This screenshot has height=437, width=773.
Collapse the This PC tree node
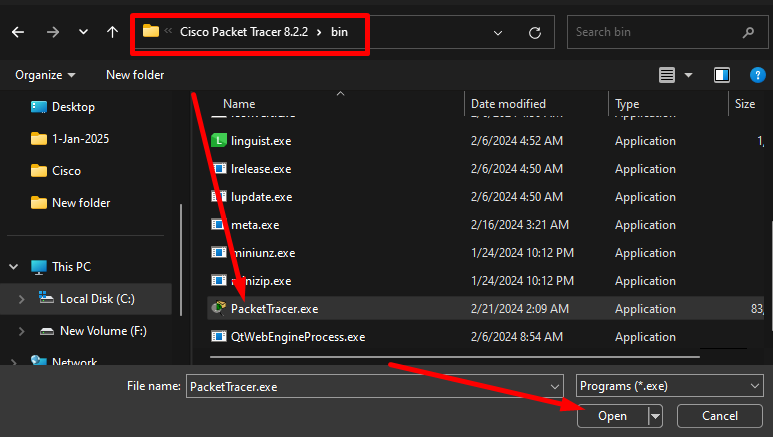point(14,267)
